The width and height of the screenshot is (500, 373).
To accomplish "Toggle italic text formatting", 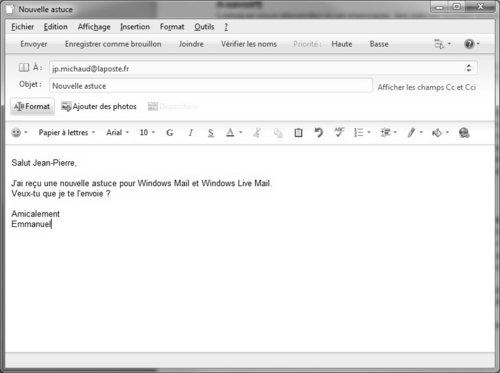I will 190,133.
